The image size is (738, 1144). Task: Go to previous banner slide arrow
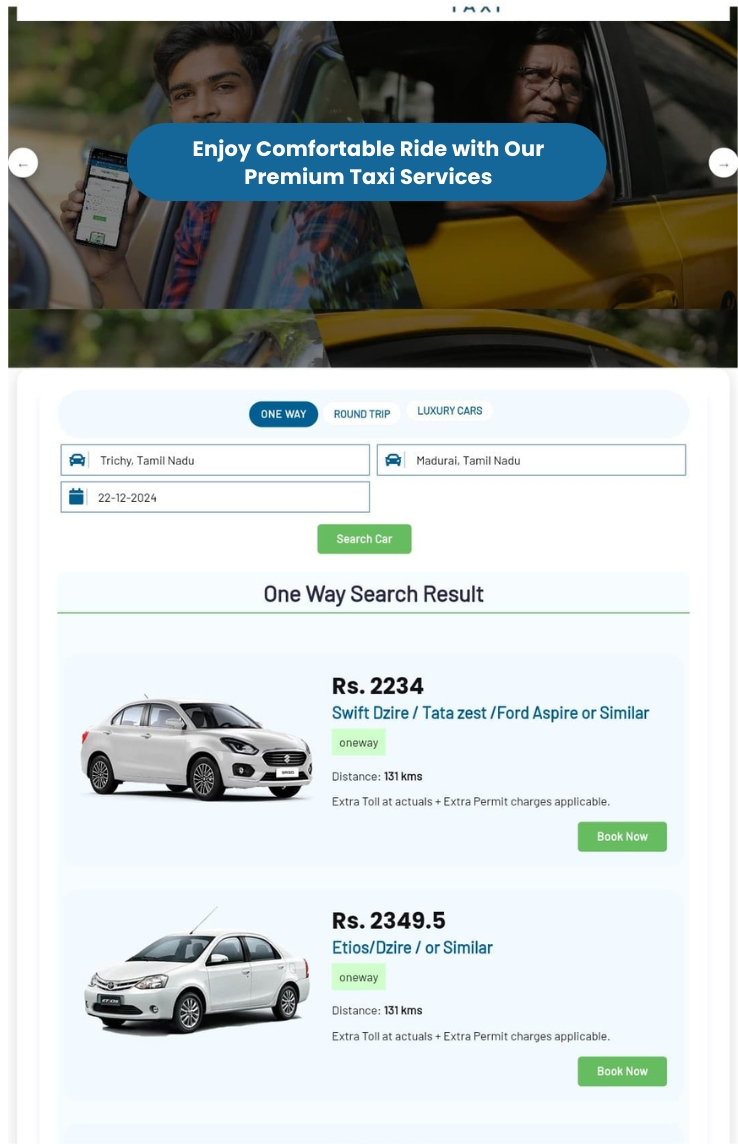point(23,163)
